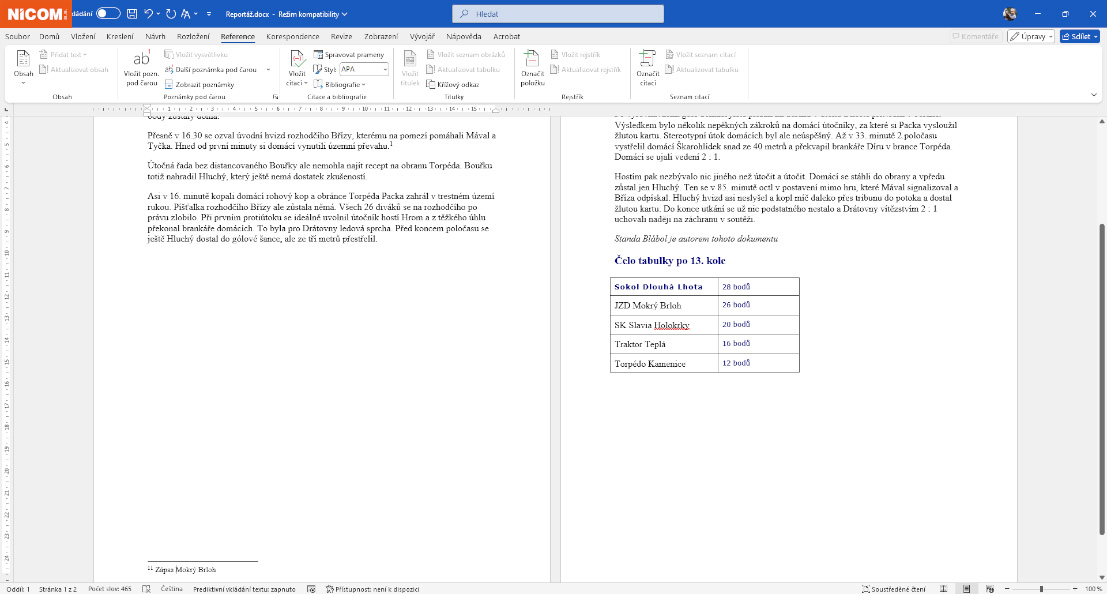Switch to the Vývojář tab
Screen dimensions: 1107x596
(x=422, y=37)
